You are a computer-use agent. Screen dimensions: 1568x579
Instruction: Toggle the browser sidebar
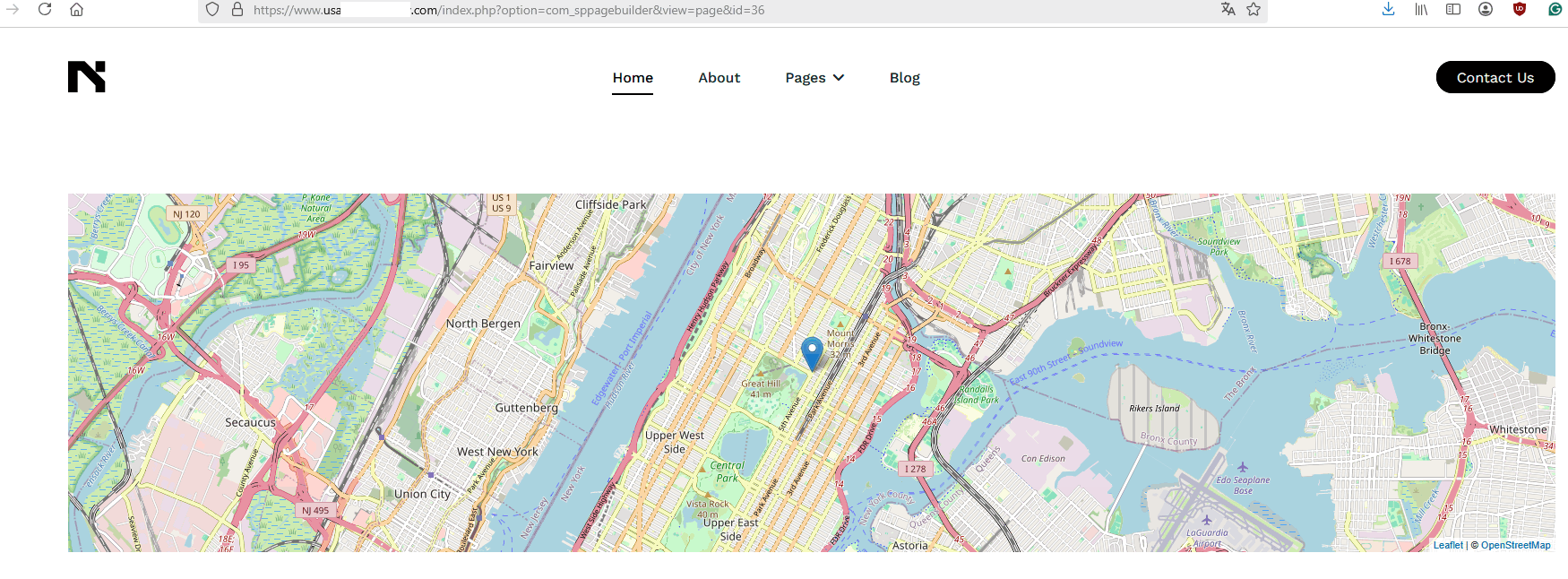(x=1453, y=10)
